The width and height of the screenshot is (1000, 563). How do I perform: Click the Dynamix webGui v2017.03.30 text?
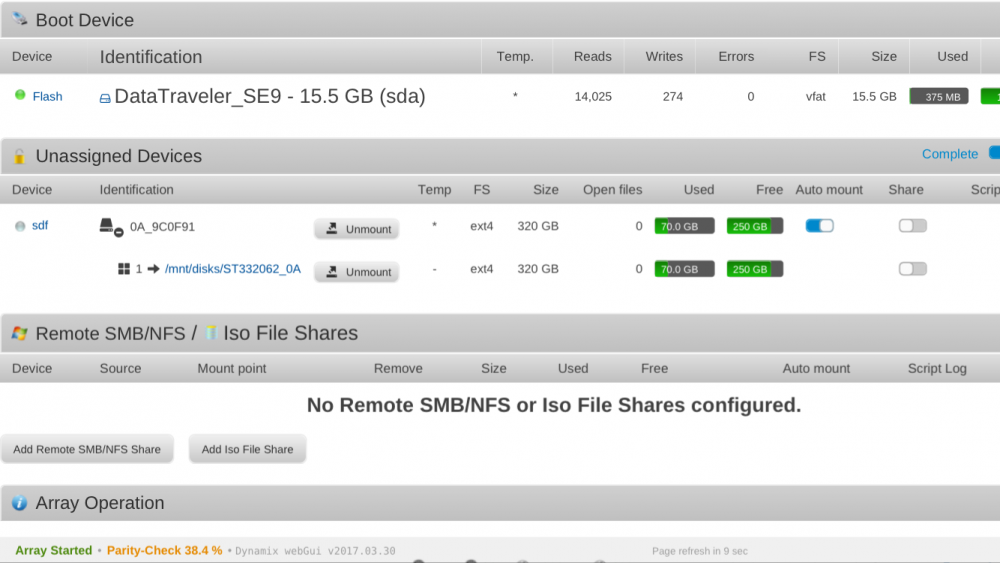(315, 551)
